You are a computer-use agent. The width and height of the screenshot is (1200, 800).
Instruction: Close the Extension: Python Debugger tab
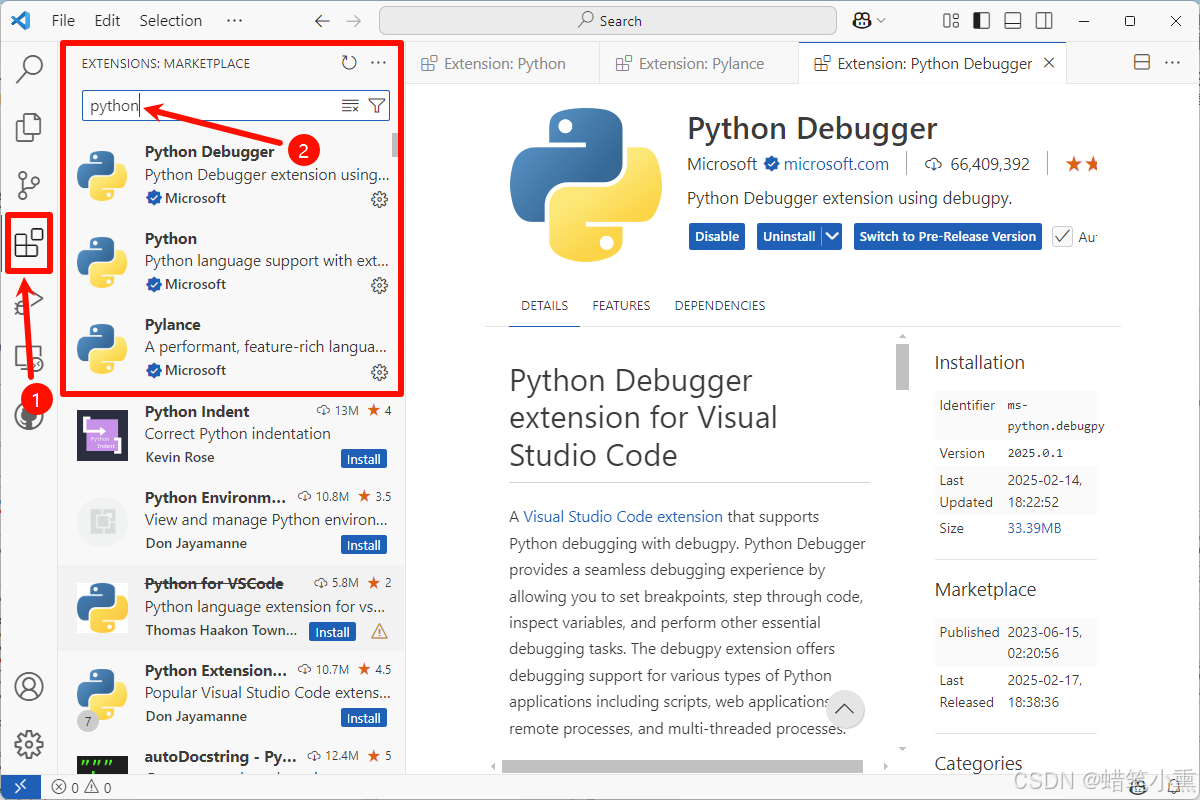click(1049, 63)
